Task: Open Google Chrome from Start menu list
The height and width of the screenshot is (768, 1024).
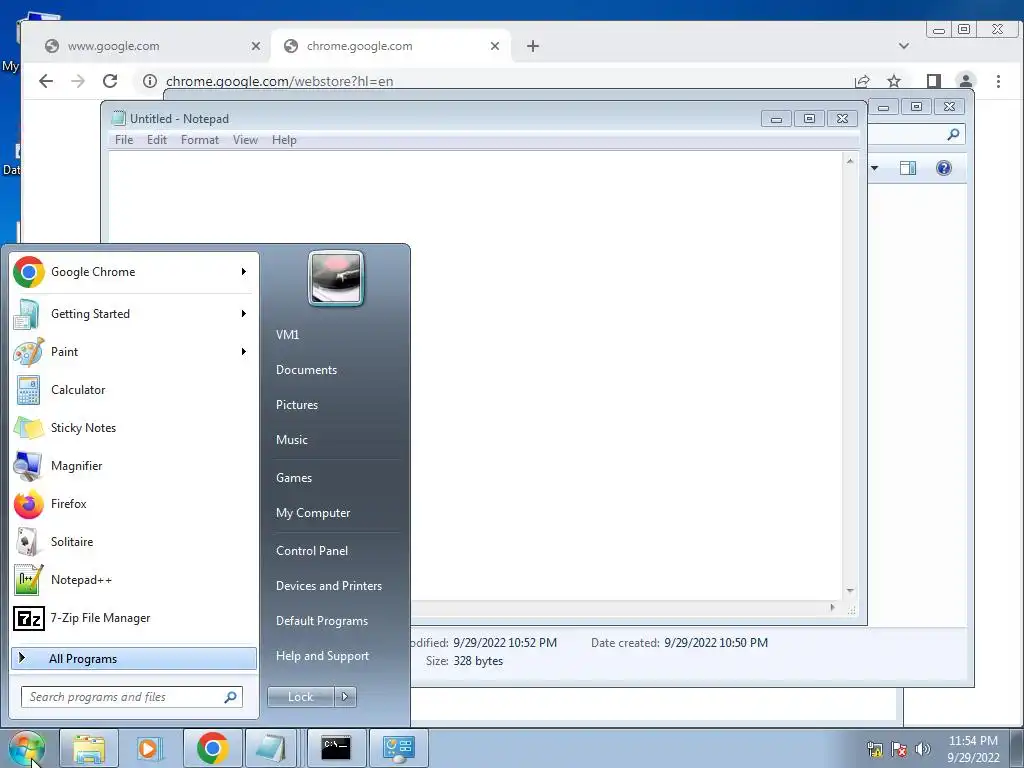Action: [134, 272]
